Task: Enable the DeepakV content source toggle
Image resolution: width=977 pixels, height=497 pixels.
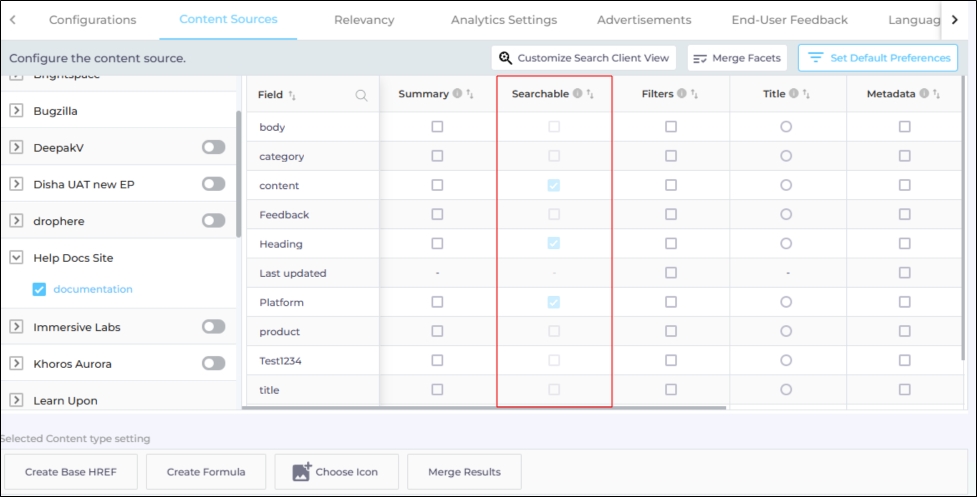Action: click(x=213, y=147)
